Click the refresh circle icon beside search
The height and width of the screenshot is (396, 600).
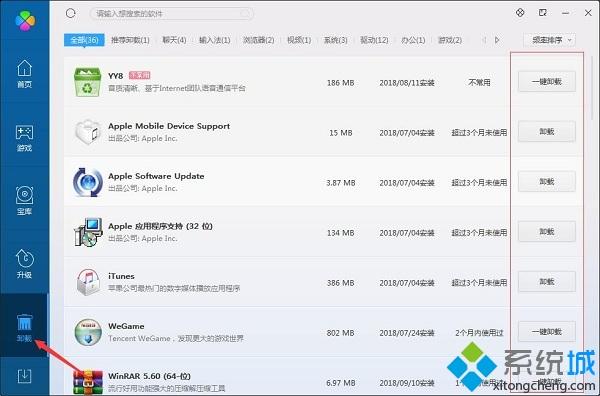pos(70,13)
